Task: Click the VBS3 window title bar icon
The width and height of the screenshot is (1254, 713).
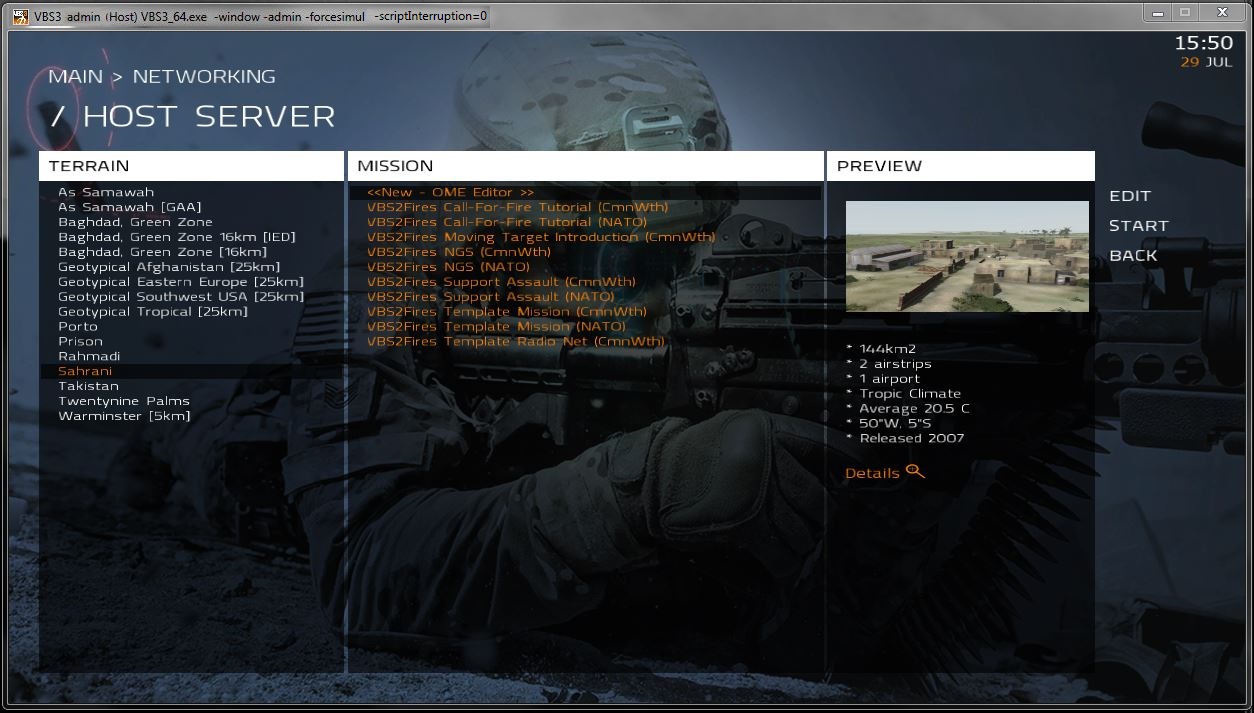Action: tap(20, 15)
